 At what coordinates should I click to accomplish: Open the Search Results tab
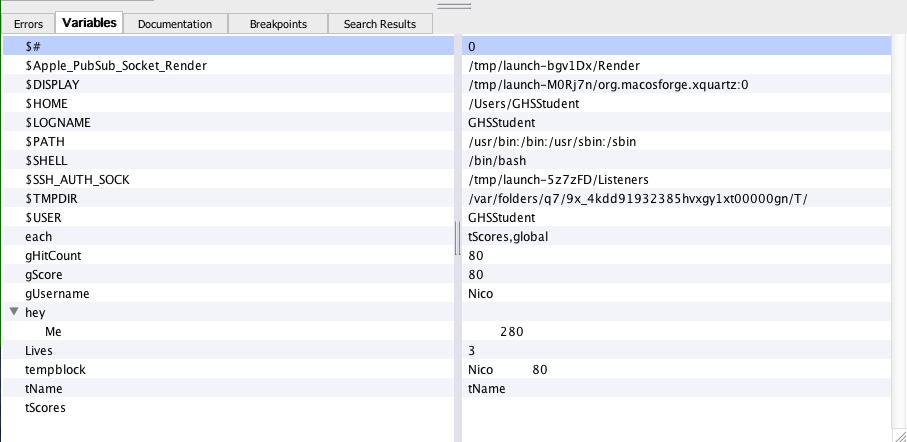(x=381, y=23)
